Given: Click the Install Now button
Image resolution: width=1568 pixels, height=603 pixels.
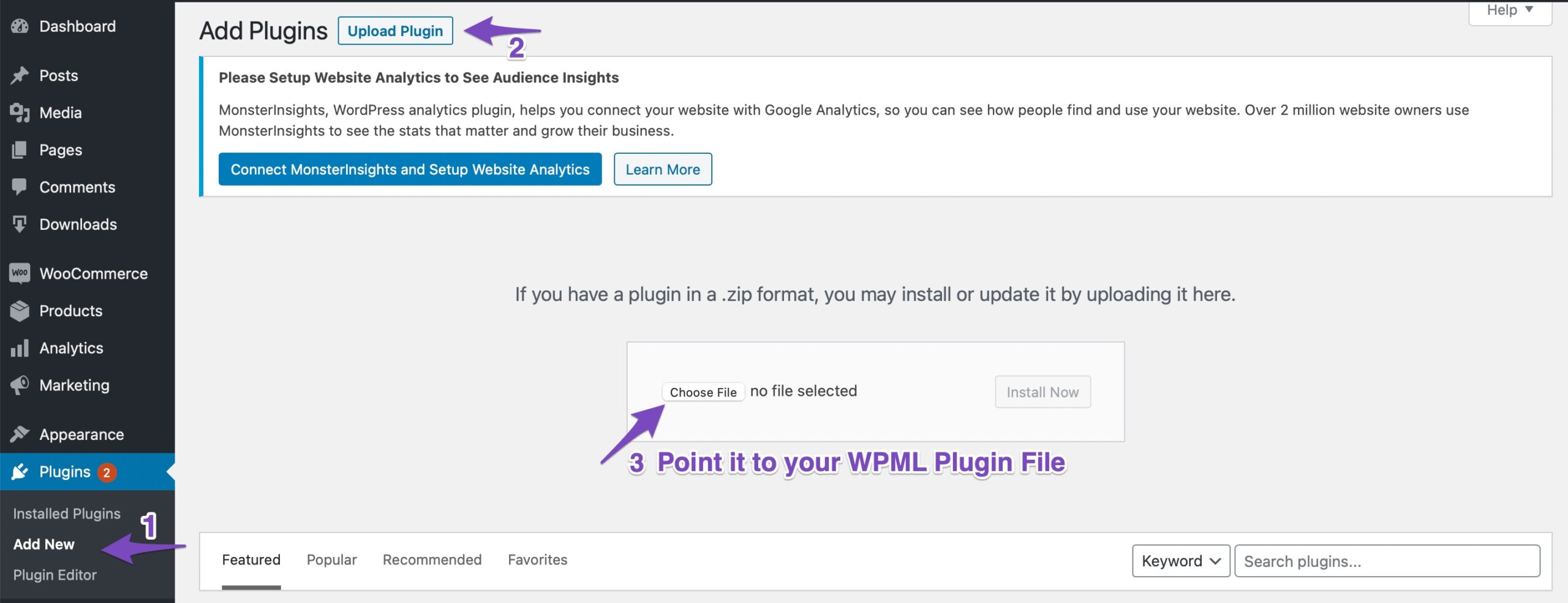Looking at the screenshot, I should pyautogui.click(x=1042, y=392).
